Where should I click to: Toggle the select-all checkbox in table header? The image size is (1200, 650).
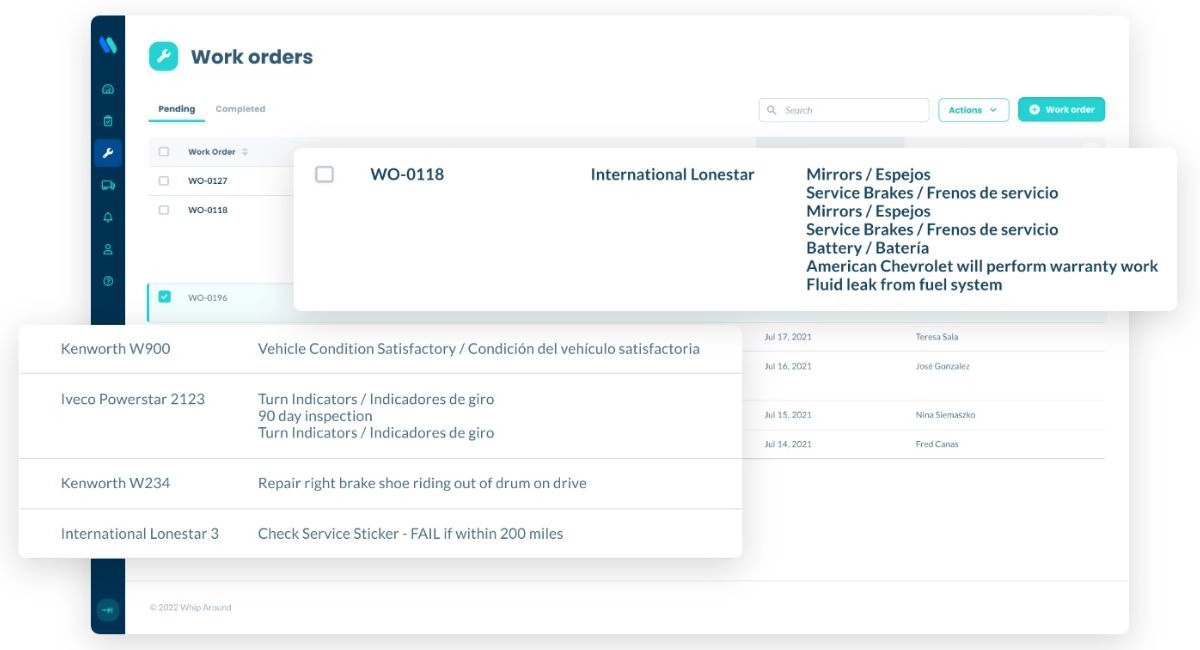164,152
